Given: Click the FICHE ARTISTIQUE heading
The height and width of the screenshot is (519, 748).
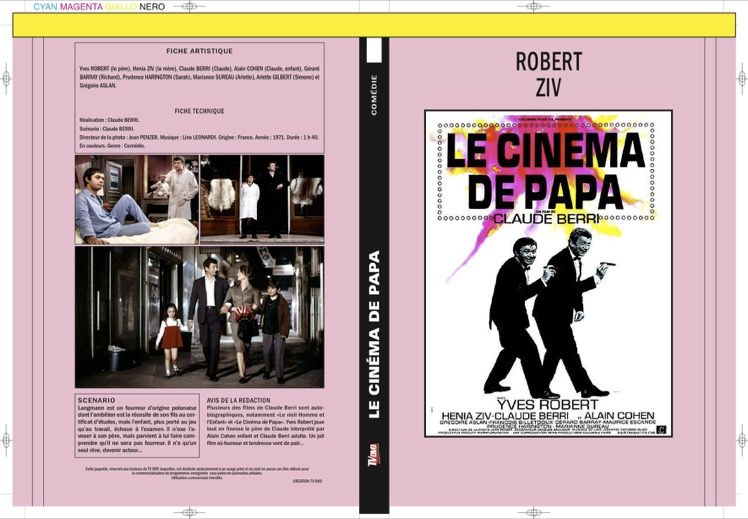Looking at the screenshot, I should [x=199, y=51].
